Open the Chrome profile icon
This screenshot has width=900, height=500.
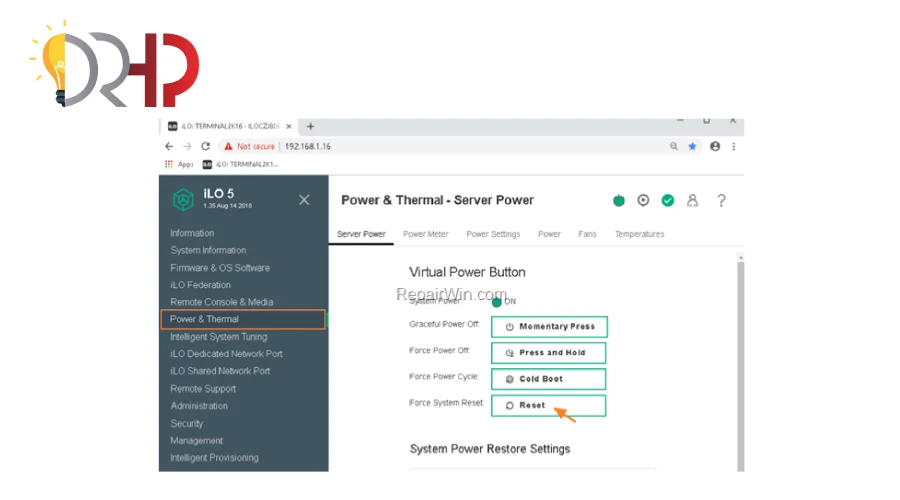(715, 146)
